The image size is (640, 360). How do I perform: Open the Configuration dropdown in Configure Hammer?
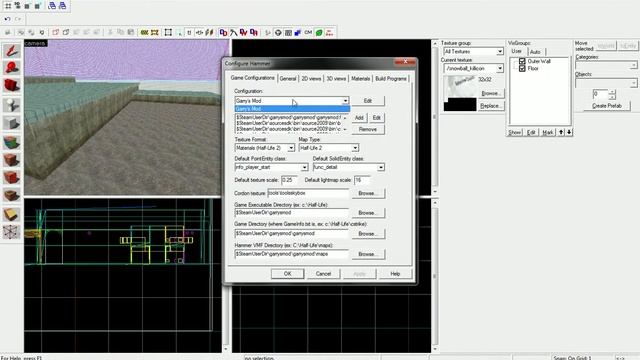[x=345, y=100]
